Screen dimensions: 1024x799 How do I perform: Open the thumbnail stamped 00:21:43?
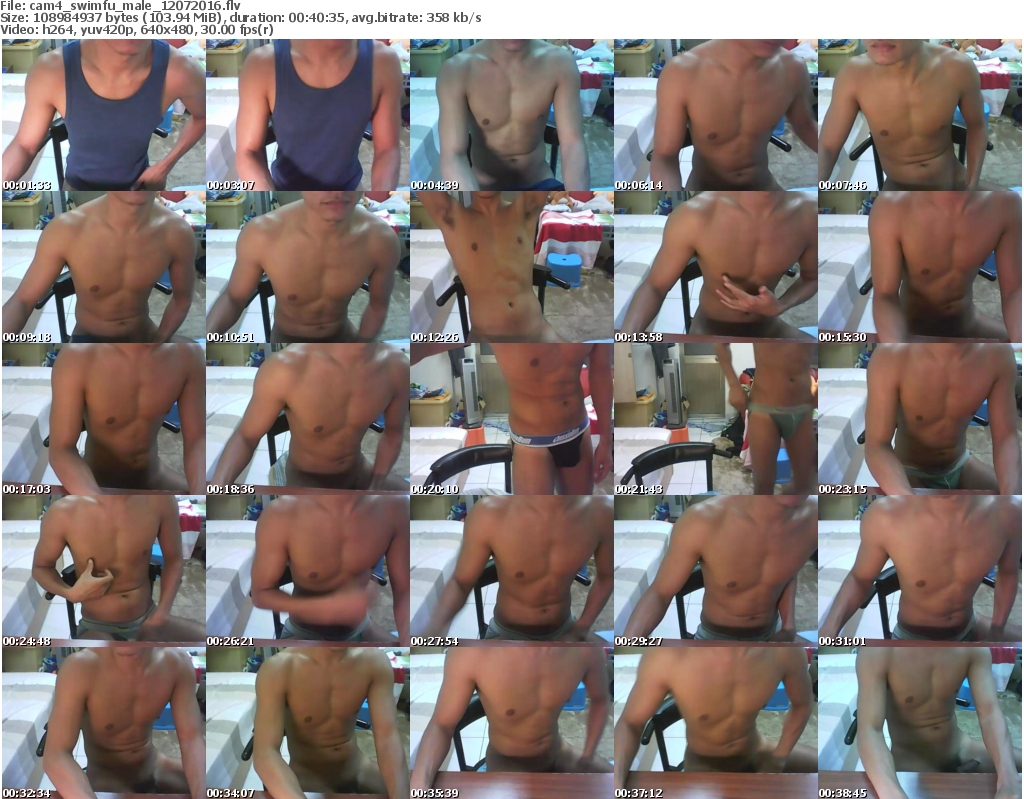coord(716,419)
